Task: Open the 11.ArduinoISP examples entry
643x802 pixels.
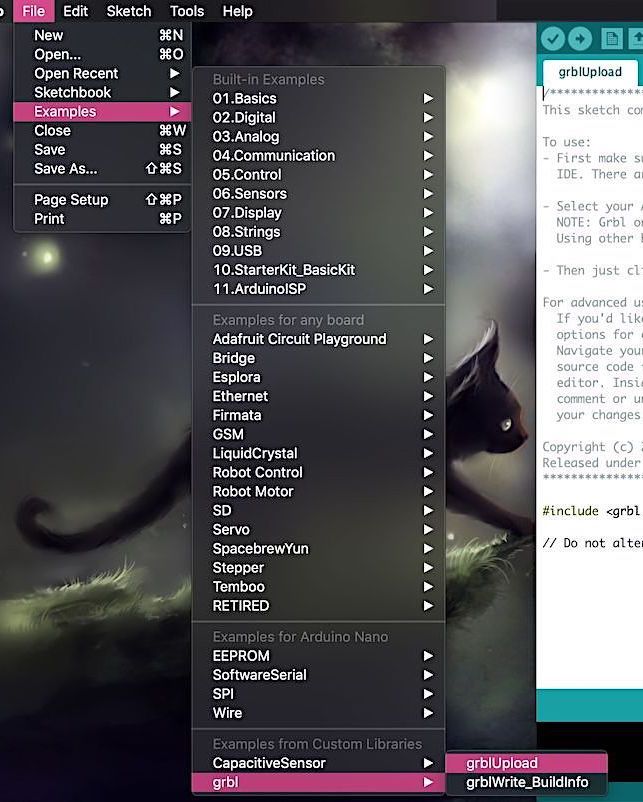Action: (x=318, y=289)
